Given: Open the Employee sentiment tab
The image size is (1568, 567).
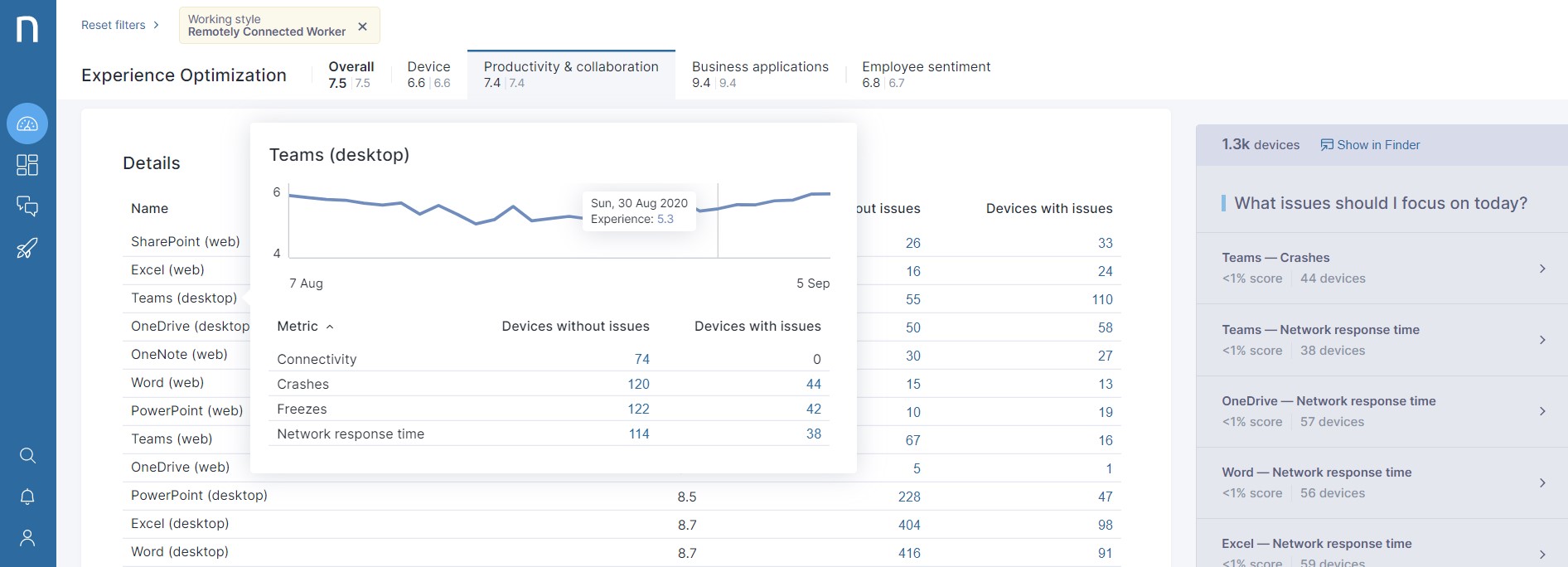Looking at the screenshot, I should tap(926, 74).
